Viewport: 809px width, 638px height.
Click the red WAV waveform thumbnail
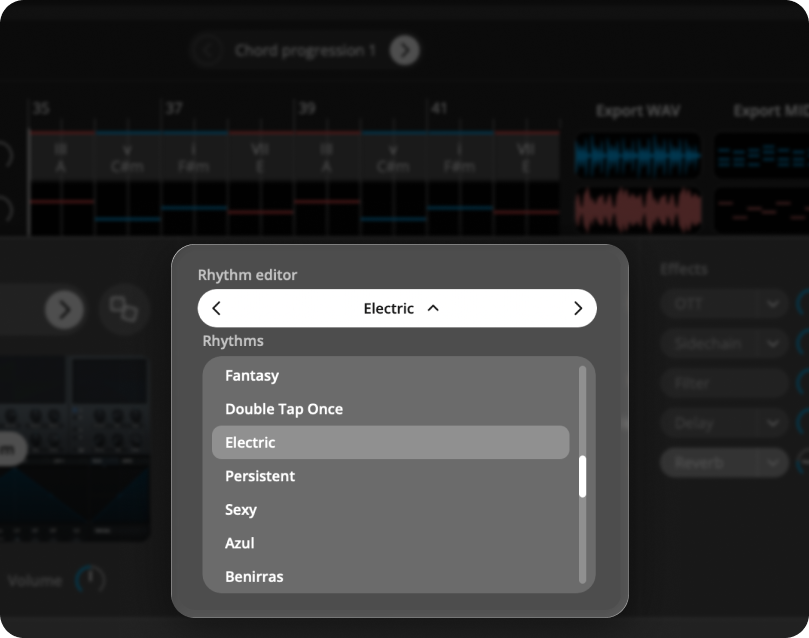point(638,210)
